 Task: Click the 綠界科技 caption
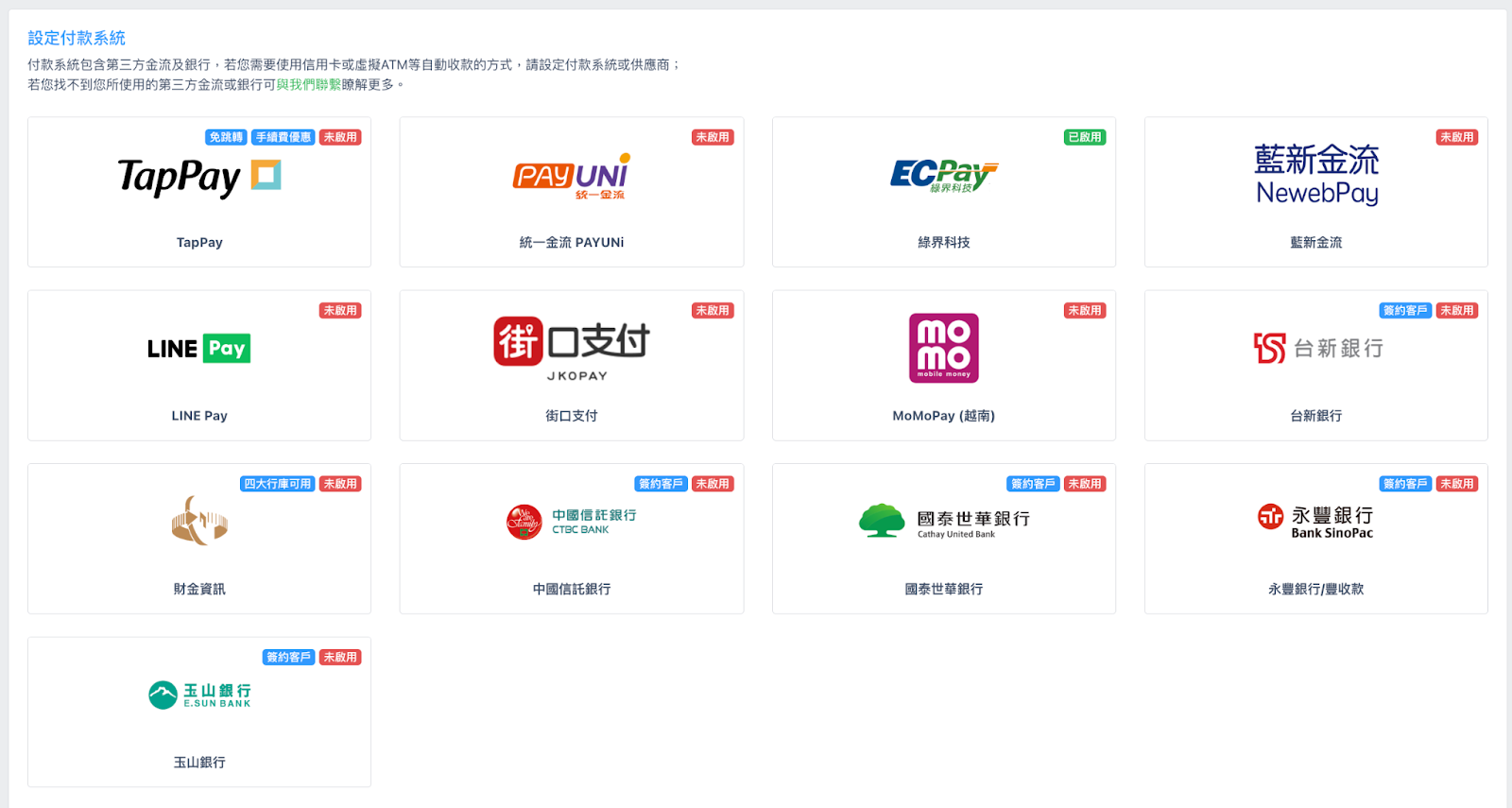[944, 243]
